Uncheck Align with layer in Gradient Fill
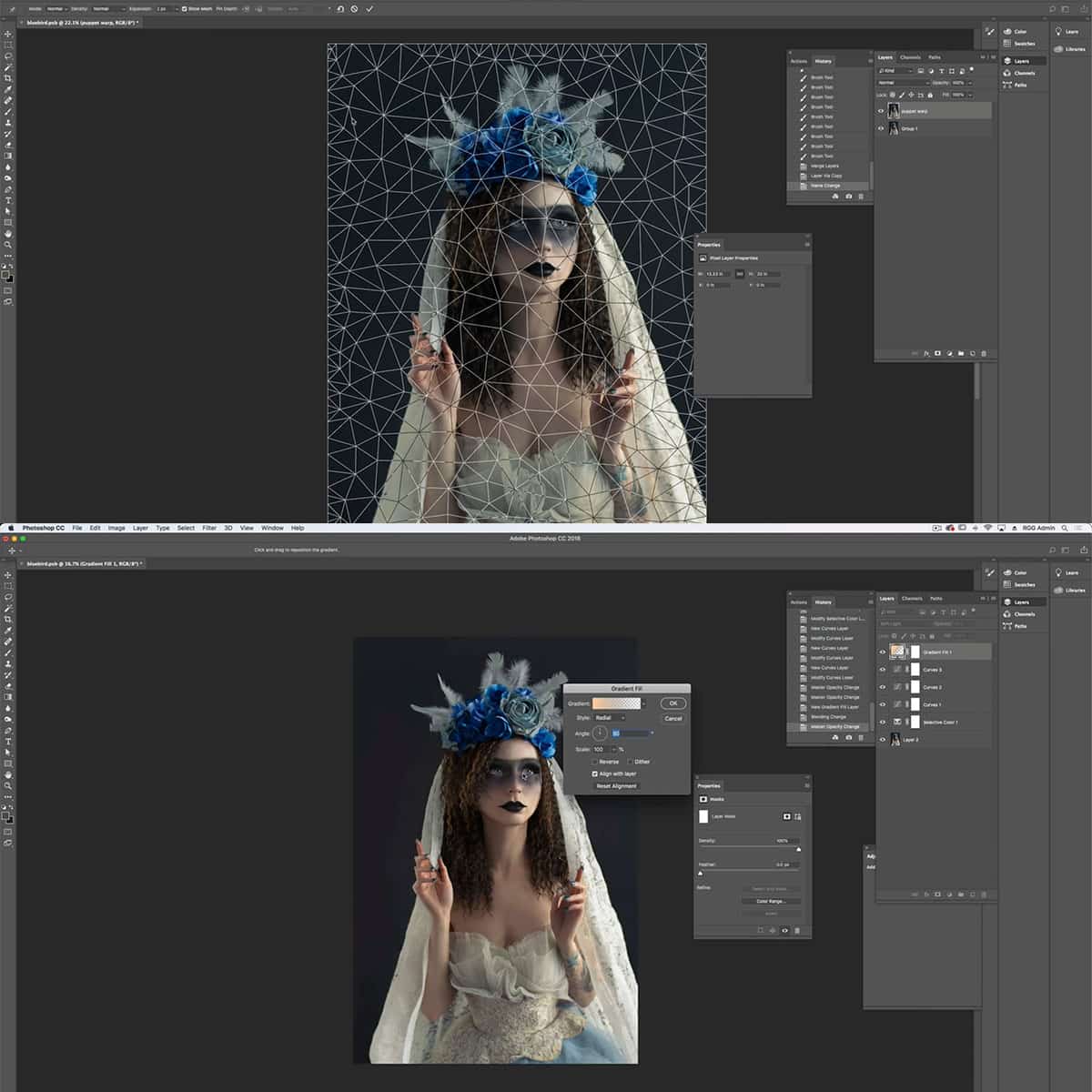This screenshot has height=1092, width=1092. pos(594,774)
